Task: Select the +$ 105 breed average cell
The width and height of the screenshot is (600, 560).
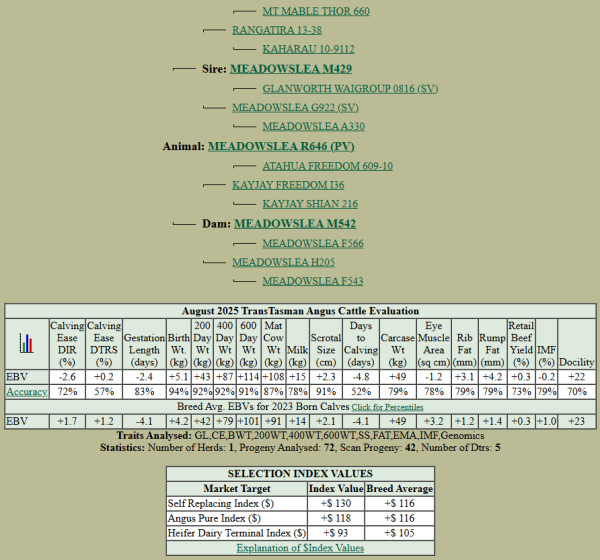Action: point(399,533)
